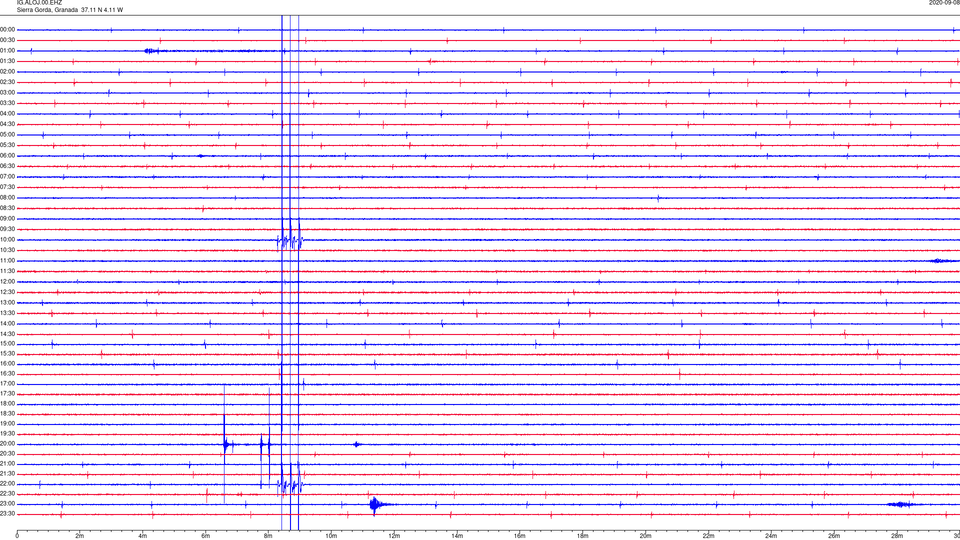Click the 10:00 row label
The height and width of the screenshot is (540, 960).
click(8, 240)
